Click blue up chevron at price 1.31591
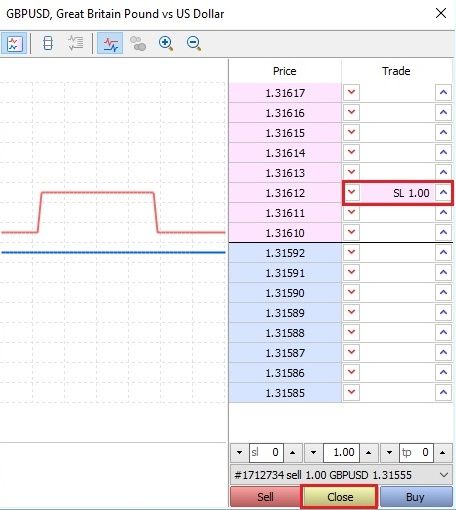 [443, 272]
